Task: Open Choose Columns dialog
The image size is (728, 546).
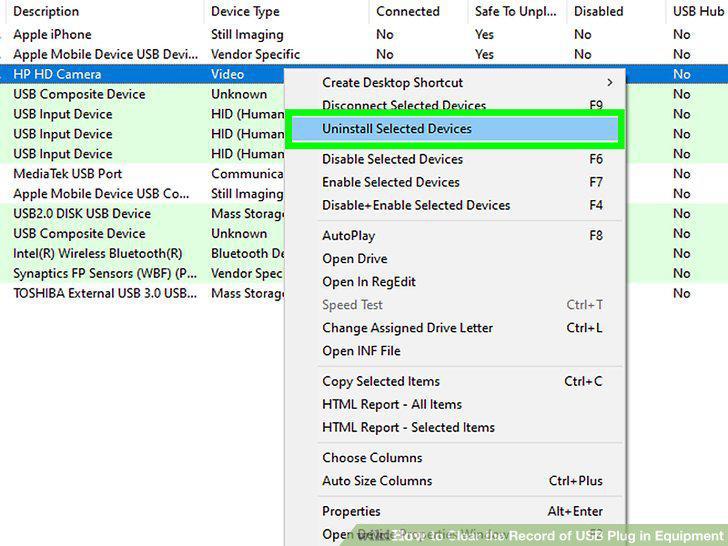Action: pyautogui.click(x=455, y=458)
